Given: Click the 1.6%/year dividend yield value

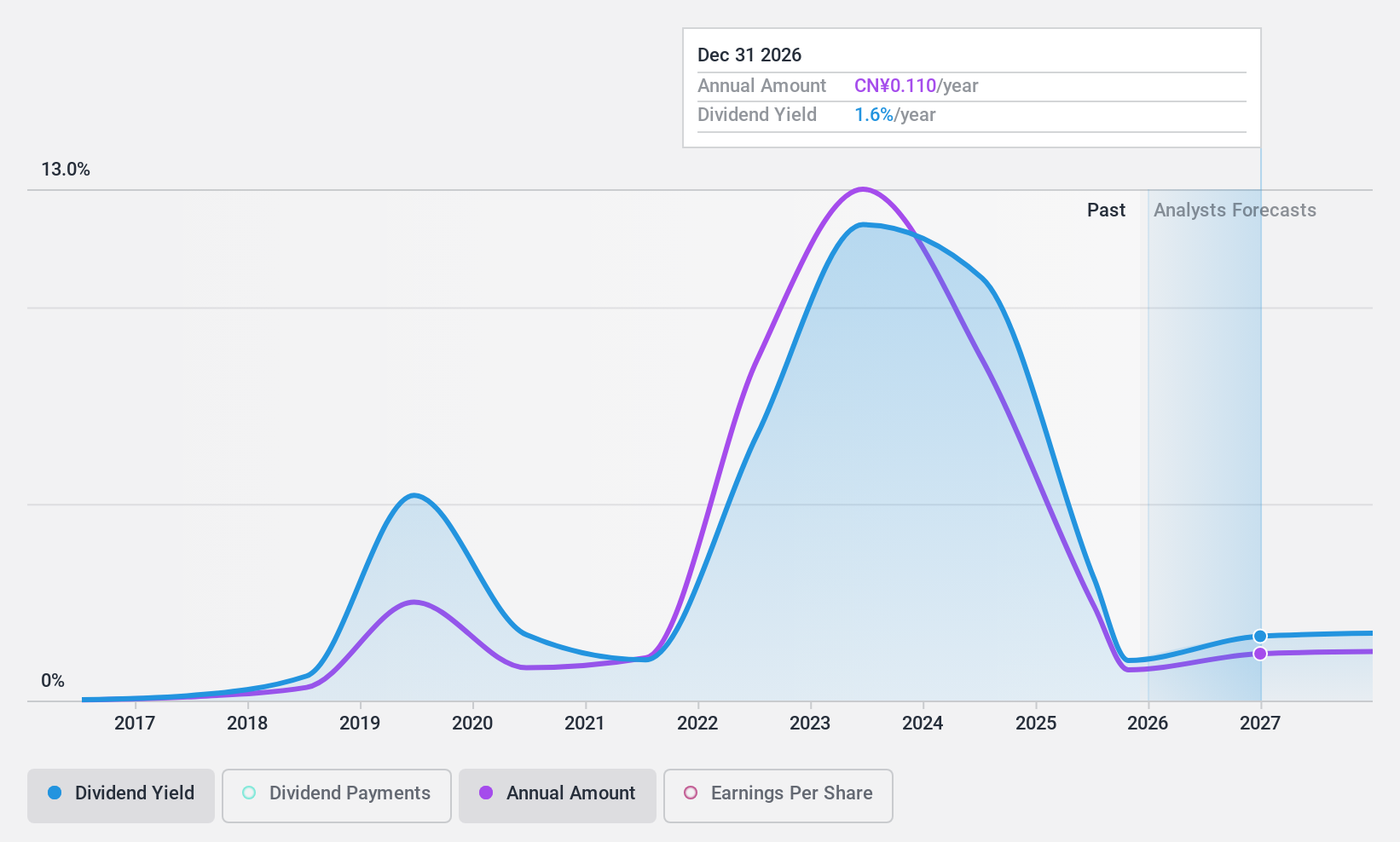Looking at the screenshot, I should (874, 114).
